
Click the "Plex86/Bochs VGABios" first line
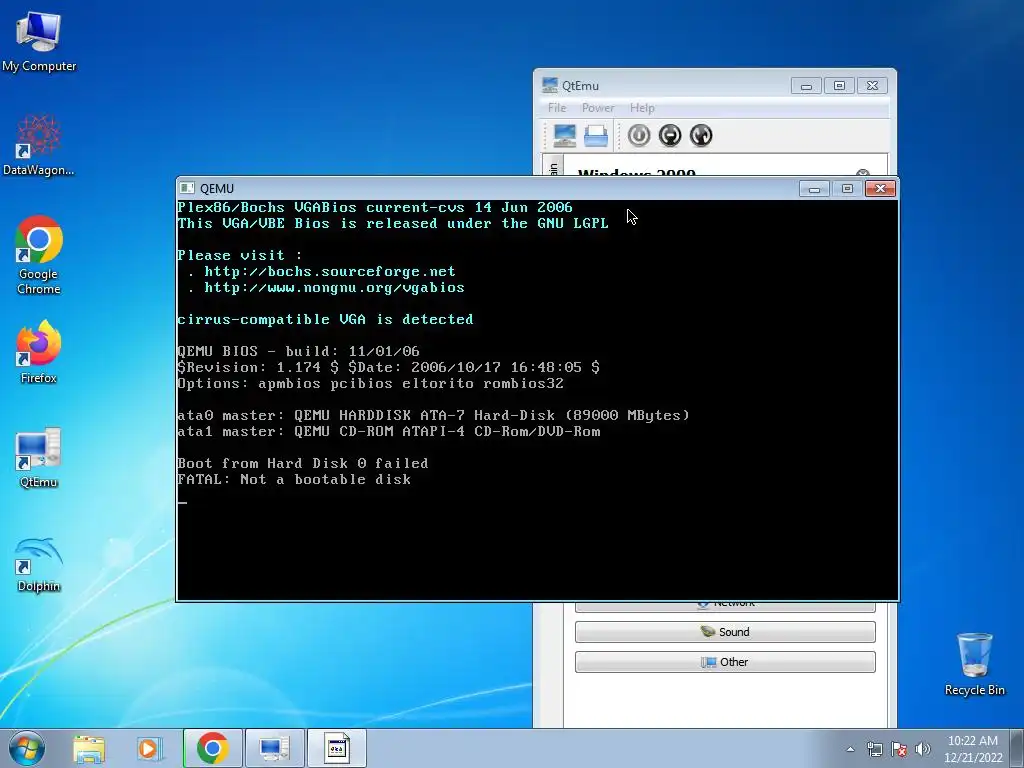tap(375, 207)
